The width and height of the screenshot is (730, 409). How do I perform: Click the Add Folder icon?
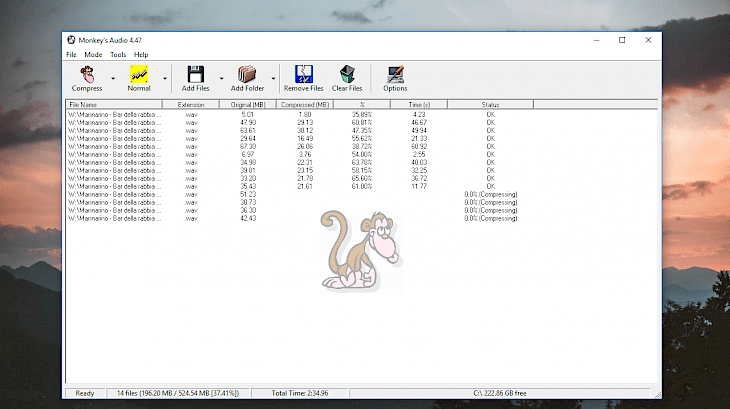point(247,74)
